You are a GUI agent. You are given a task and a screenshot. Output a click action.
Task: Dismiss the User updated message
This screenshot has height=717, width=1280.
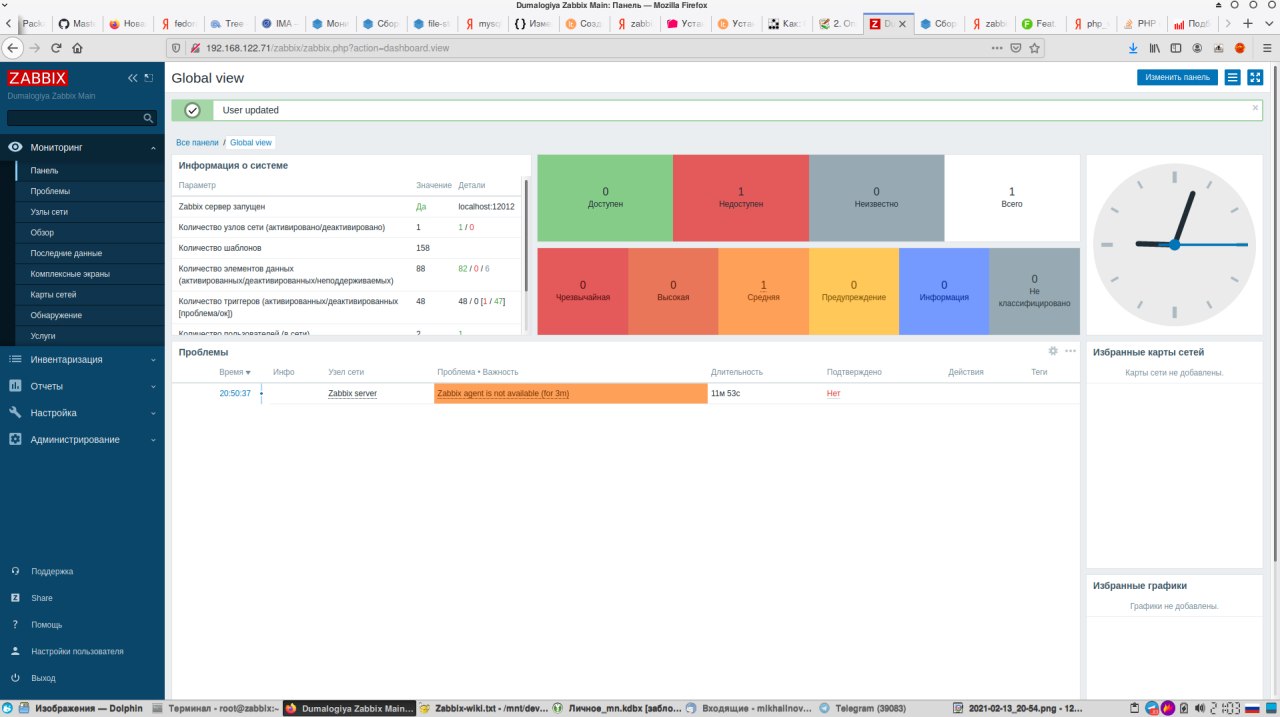click(1256, 107)
